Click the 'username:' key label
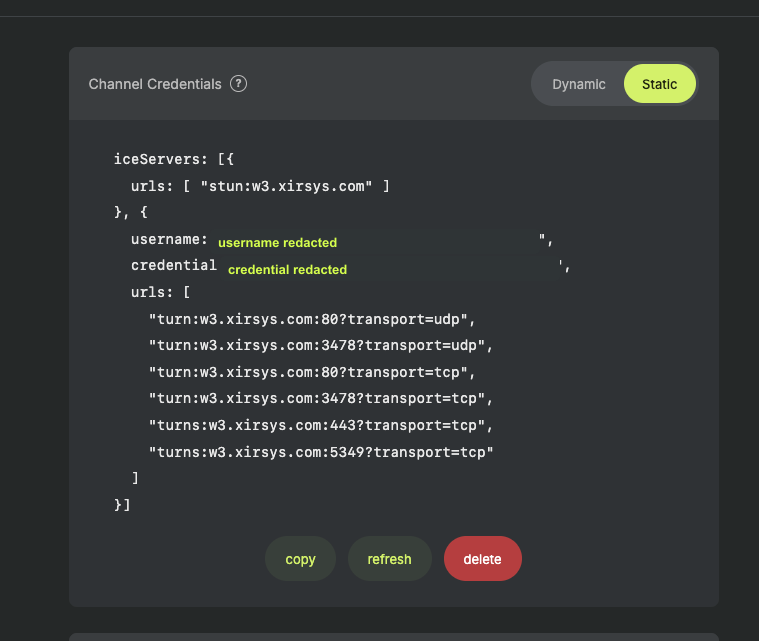 (x=169, y=240)
